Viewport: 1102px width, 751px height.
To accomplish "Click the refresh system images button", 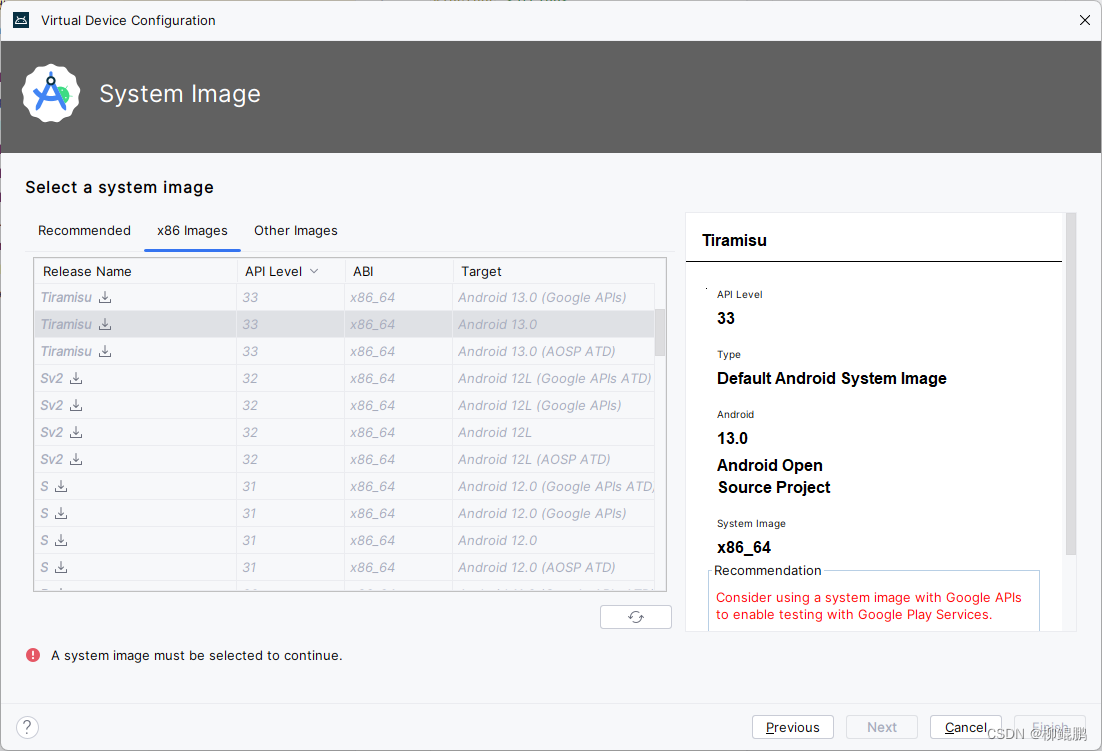I will [635, 617].
